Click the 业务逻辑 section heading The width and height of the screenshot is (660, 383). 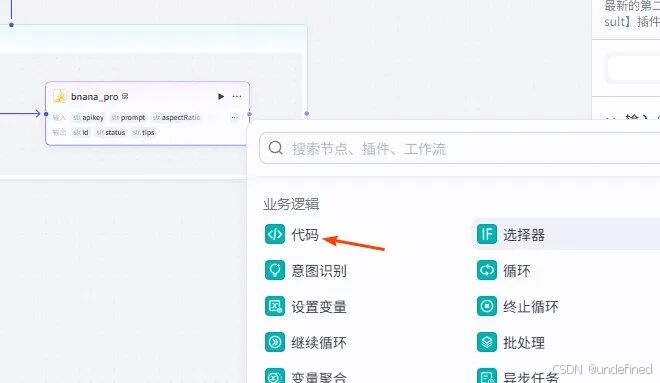point(291,204)
